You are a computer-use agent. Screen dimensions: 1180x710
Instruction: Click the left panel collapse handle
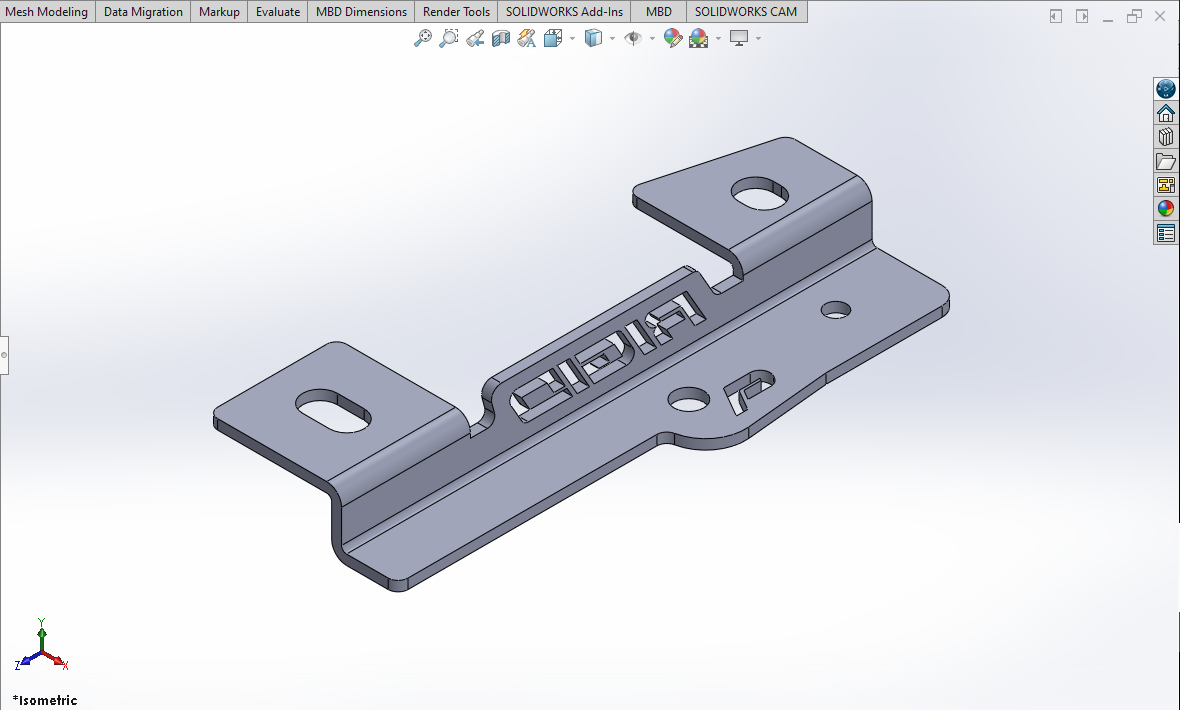pos(4,355)
